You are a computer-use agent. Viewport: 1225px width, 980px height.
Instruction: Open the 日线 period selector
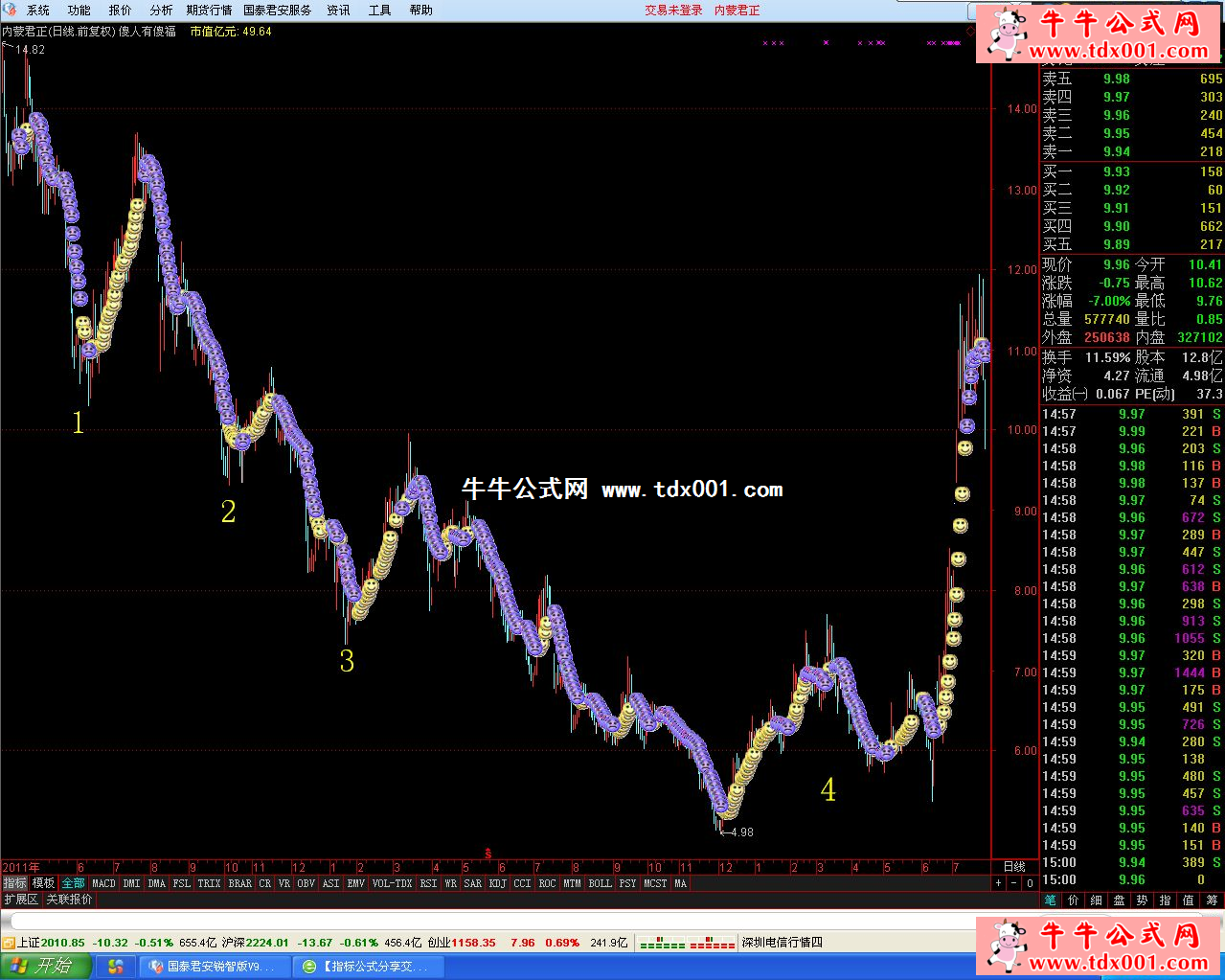[1014, 867]
